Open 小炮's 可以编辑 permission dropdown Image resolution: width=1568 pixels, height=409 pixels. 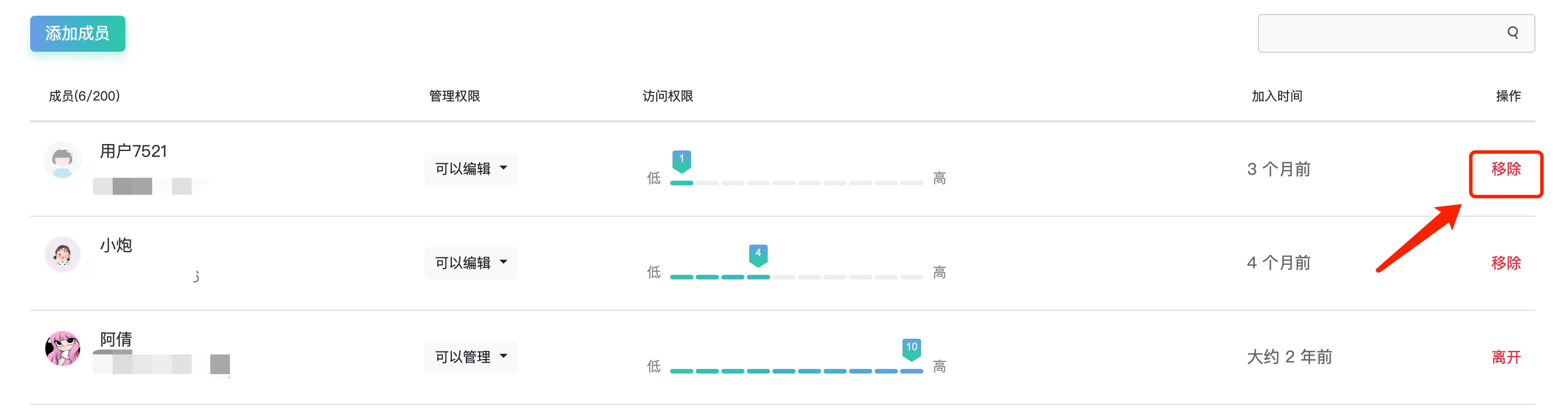click(x=470, y=263)
